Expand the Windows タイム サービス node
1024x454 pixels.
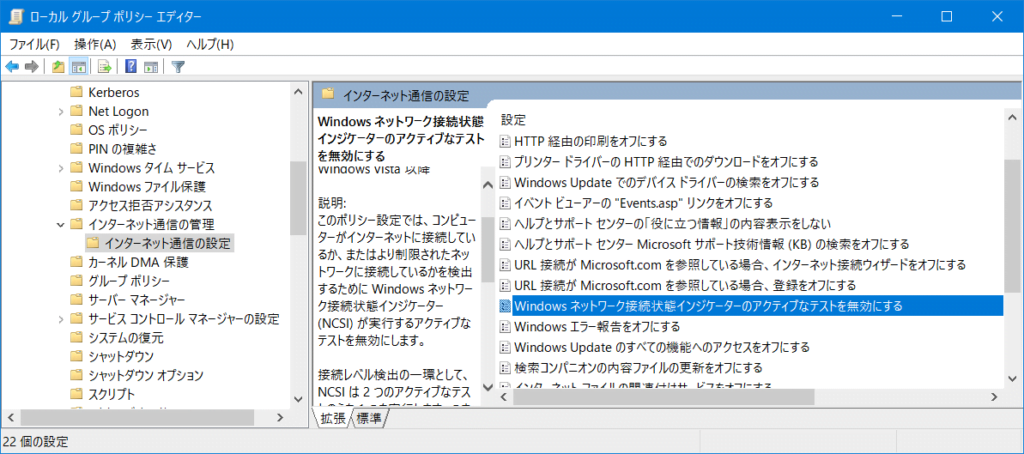pos(61,169)
